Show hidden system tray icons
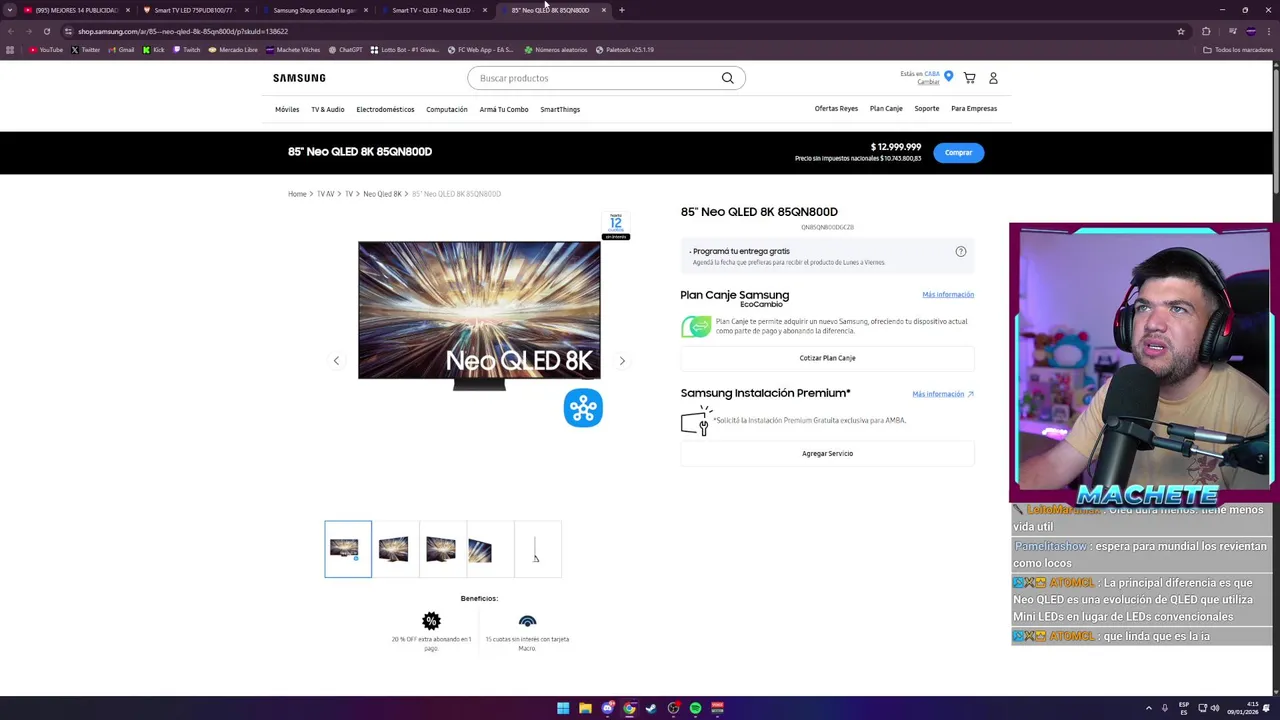Image resolution: width=1280 pixels, height=720 pixels. pyautogui.click(x=1148, y=708)
